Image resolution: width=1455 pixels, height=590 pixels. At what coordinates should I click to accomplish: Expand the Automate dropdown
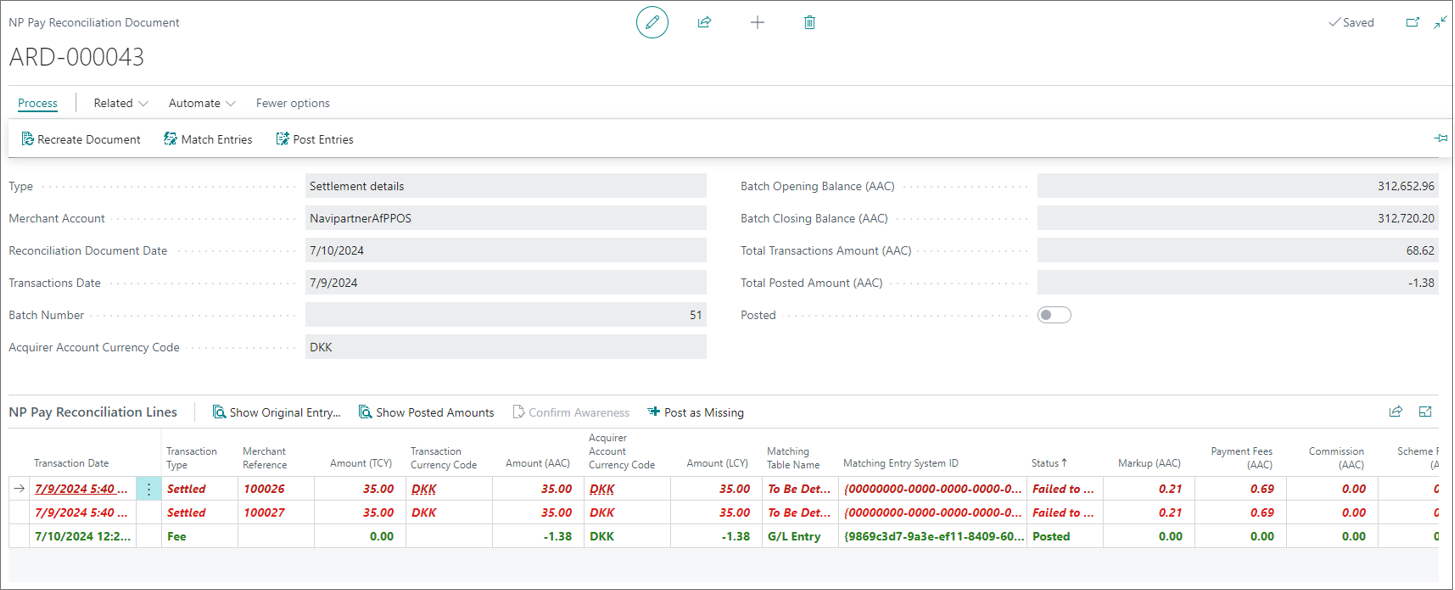[202, 103]
